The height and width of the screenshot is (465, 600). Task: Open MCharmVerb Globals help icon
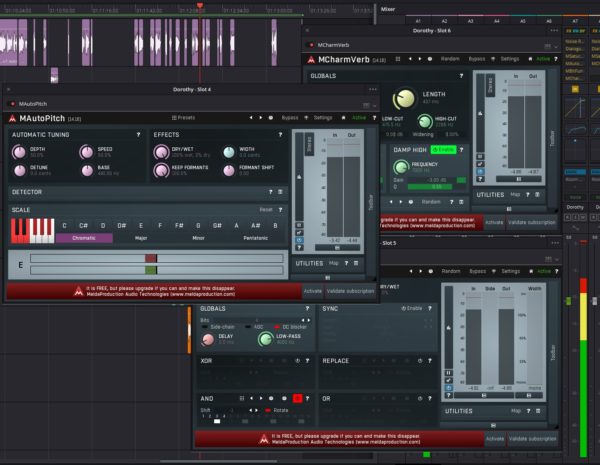coord(461,76)
